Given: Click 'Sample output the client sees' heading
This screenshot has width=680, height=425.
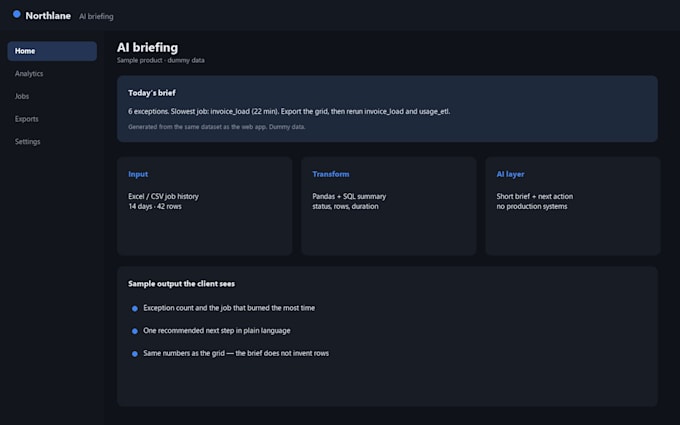Looking at the screenshot, I should 181,284.
